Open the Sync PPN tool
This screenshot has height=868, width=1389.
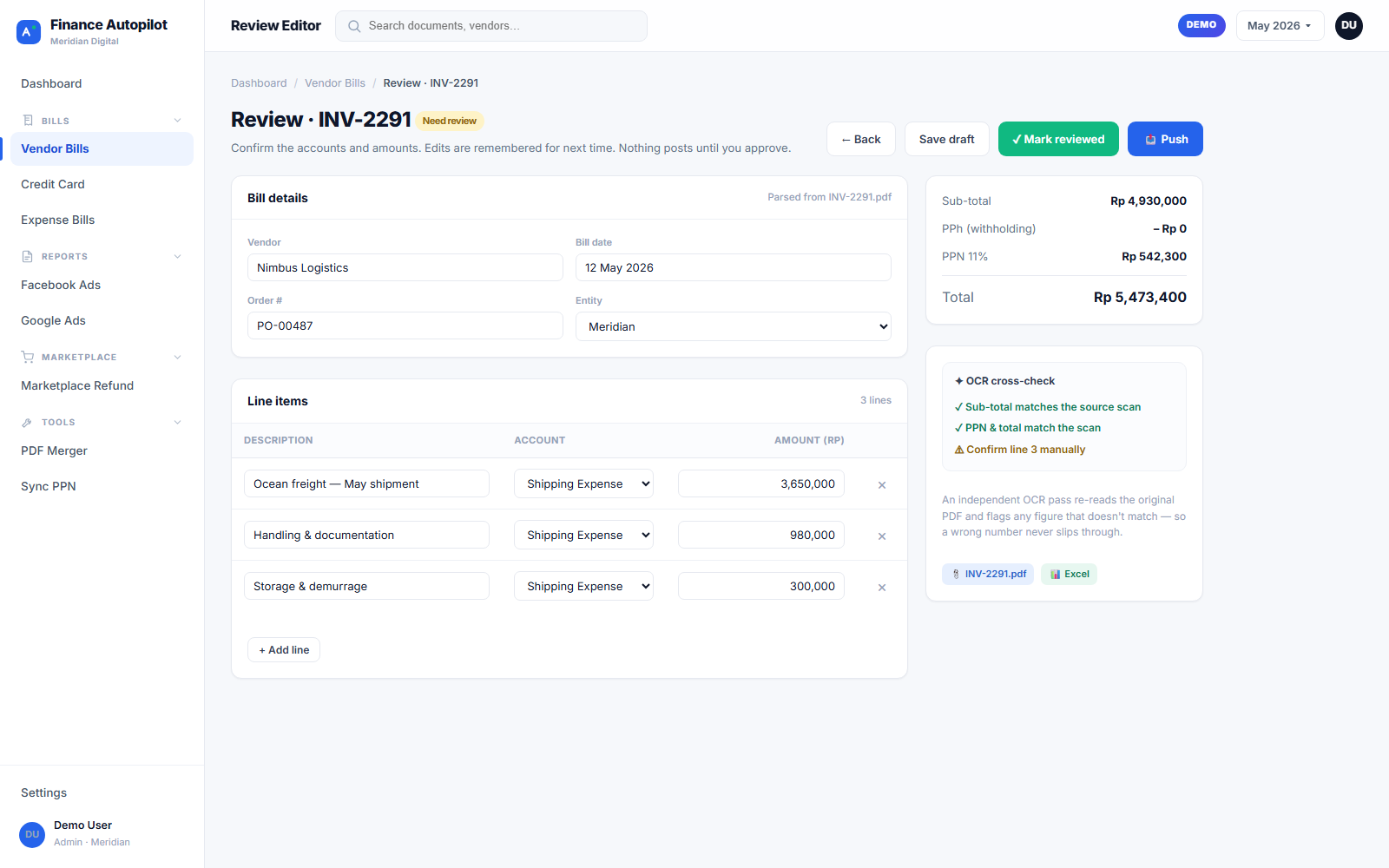[x=102, y=486]
